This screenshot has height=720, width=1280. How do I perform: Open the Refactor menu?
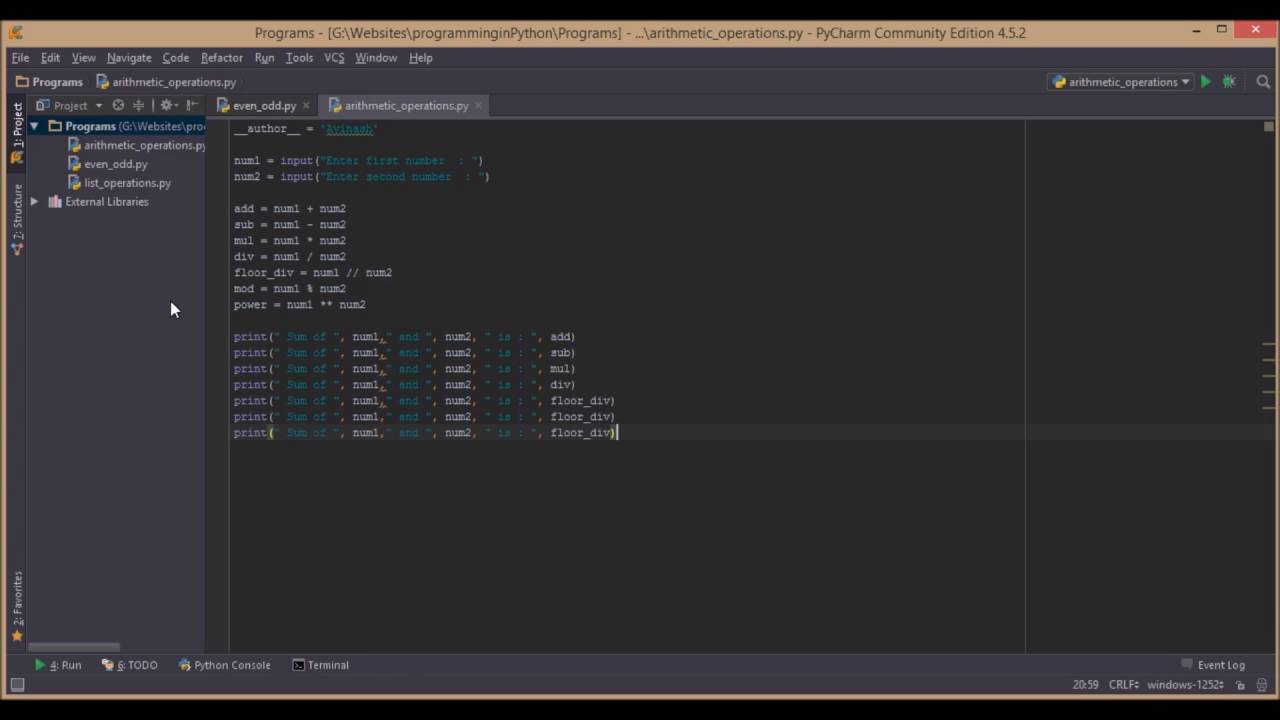point(222,58)
